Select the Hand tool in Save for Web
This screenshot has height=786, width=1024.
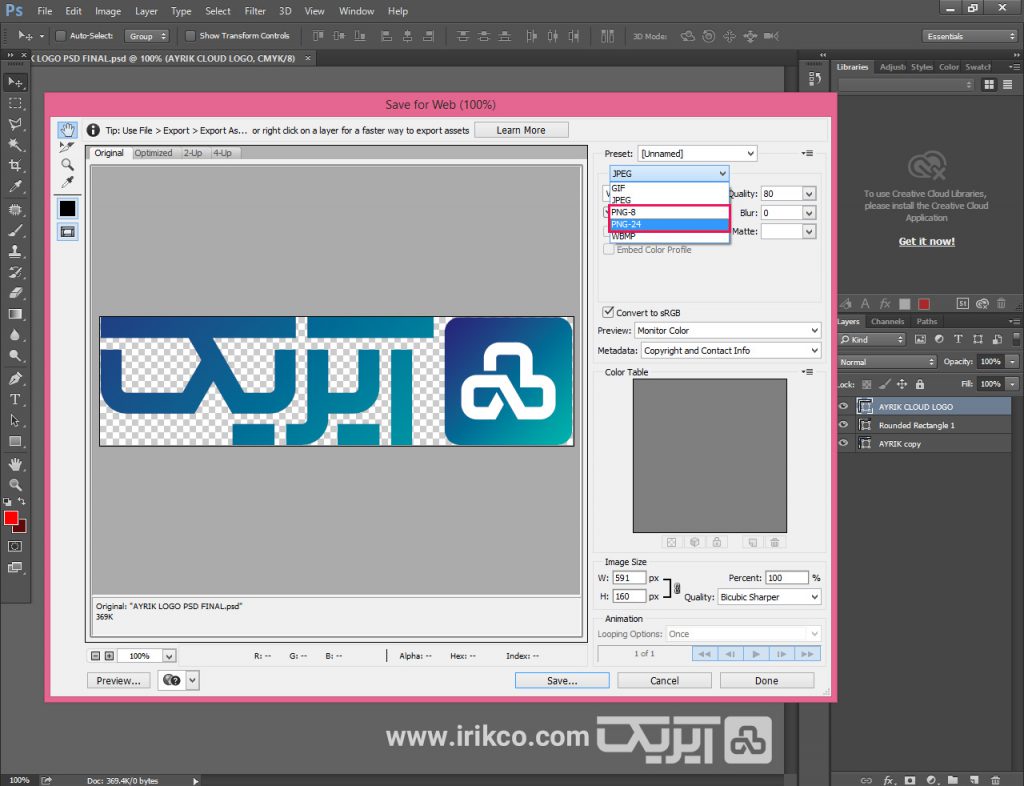tap(67, 130)
